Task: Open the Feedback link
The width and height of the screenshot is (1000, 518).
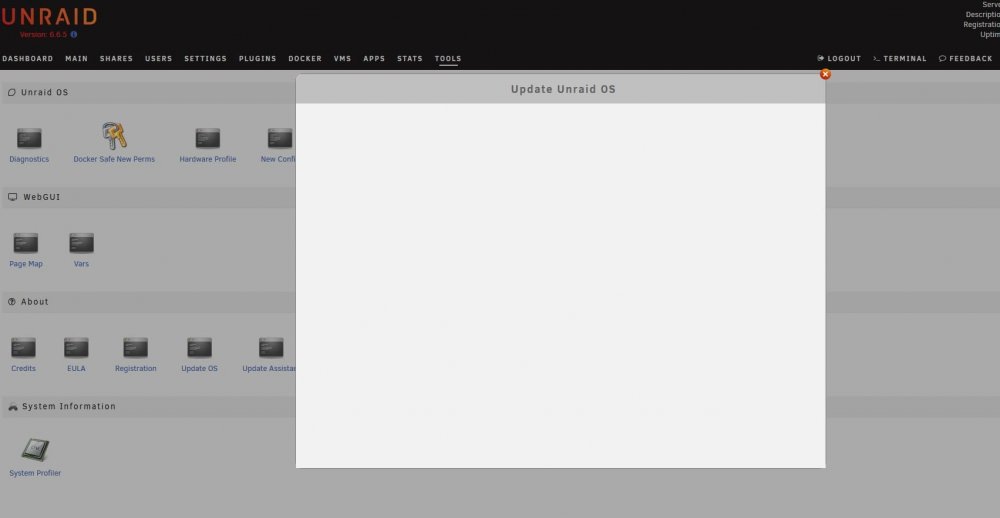Action: pos(966,59)
